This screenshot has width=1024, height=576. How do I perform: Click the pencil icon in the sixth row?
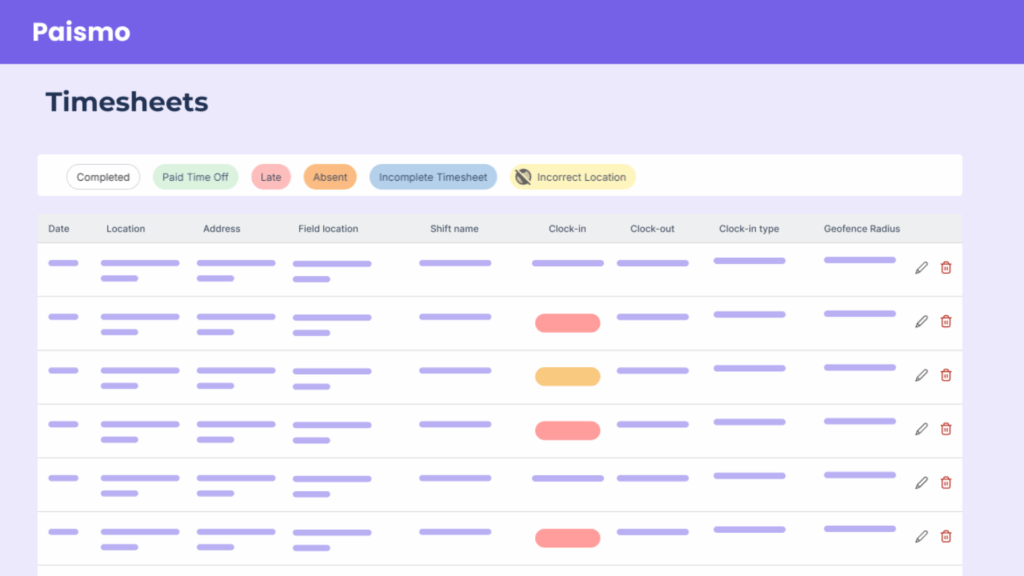921,537
